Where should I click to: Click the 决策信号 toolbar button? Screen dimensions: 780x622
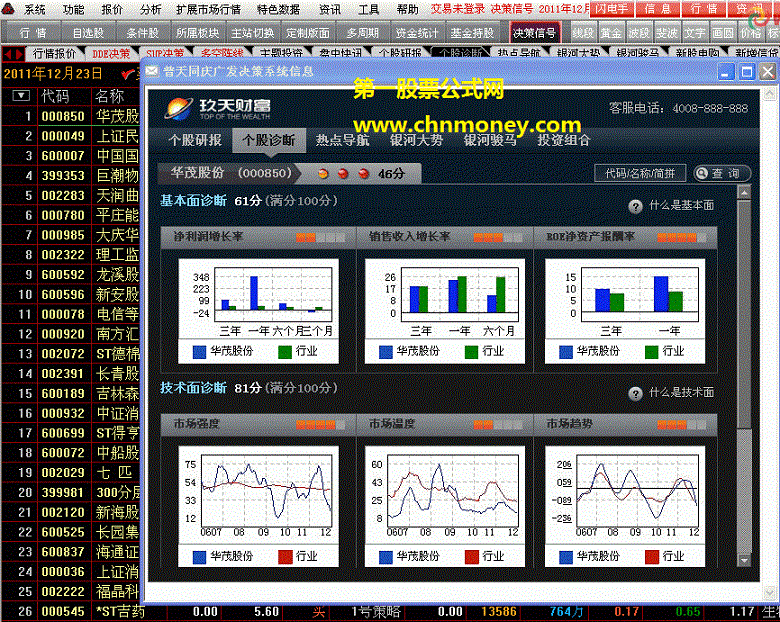click(534, 33)
